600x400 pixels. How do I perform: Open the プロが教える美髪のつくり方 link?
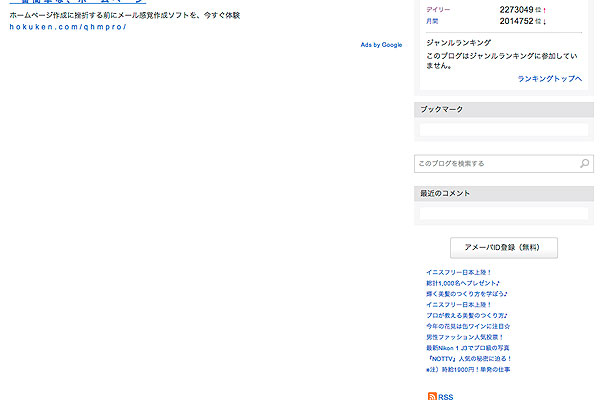[467, 315]
